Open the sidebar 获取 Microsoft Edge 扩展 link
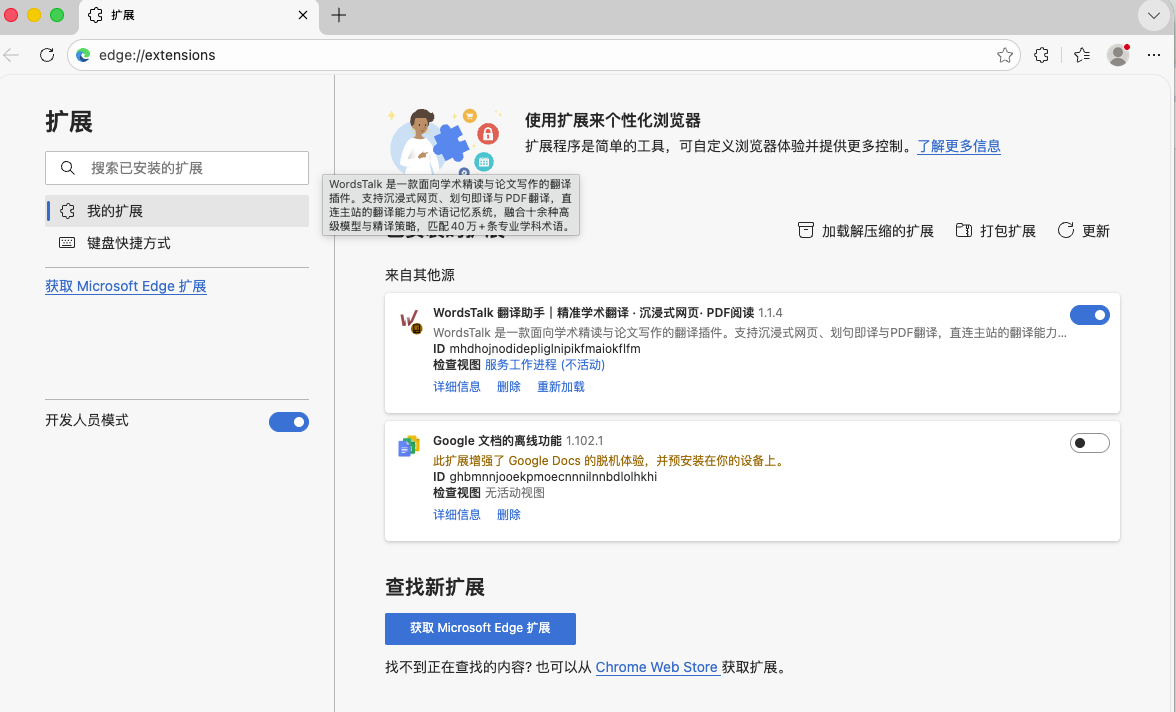This screenshot has width=1176, height=712. click(126, 286)
